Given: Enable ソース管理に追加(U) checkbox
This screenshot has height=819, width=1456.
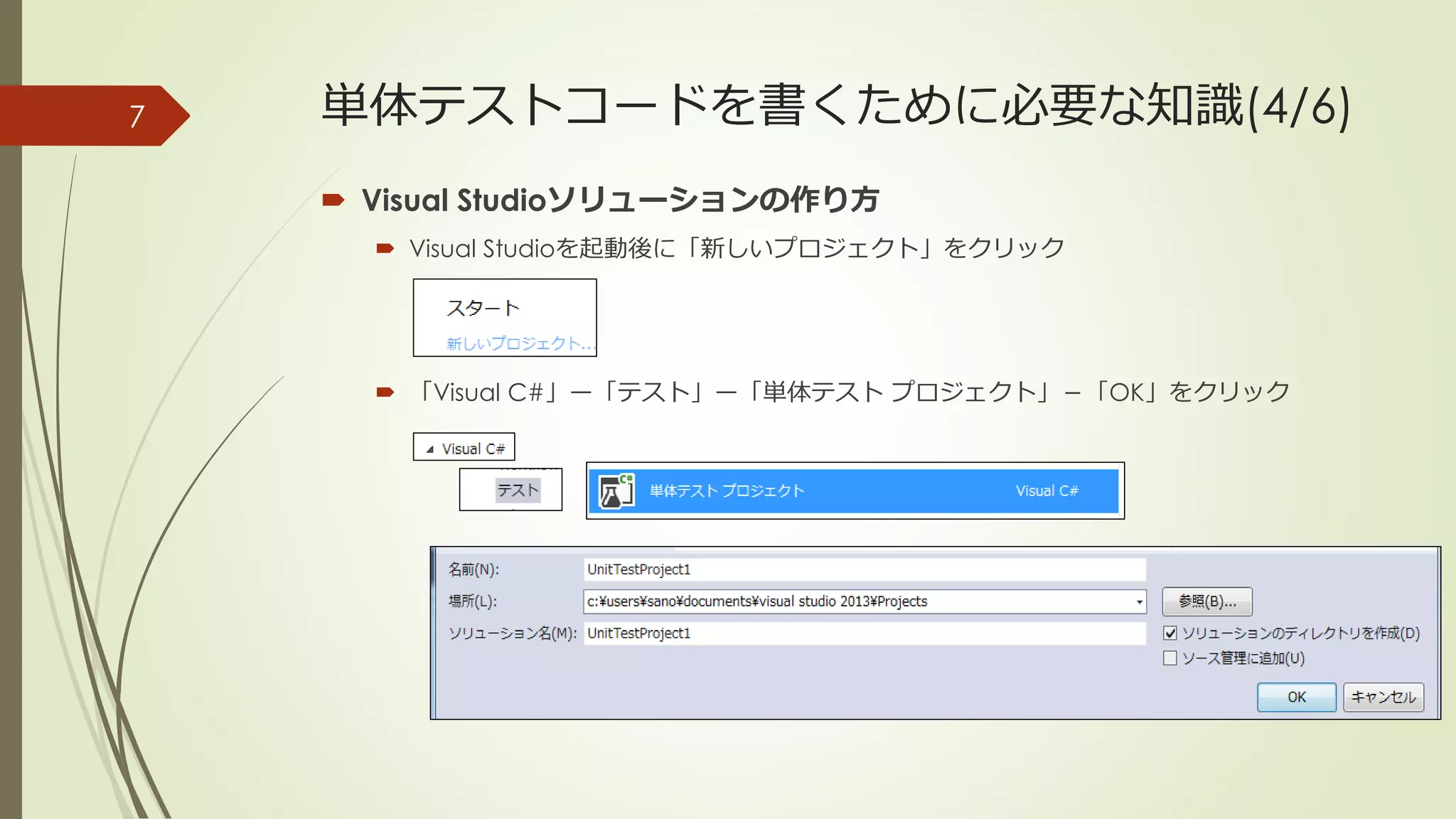Looking at the screenshot, I should (x=1170, y=658).
